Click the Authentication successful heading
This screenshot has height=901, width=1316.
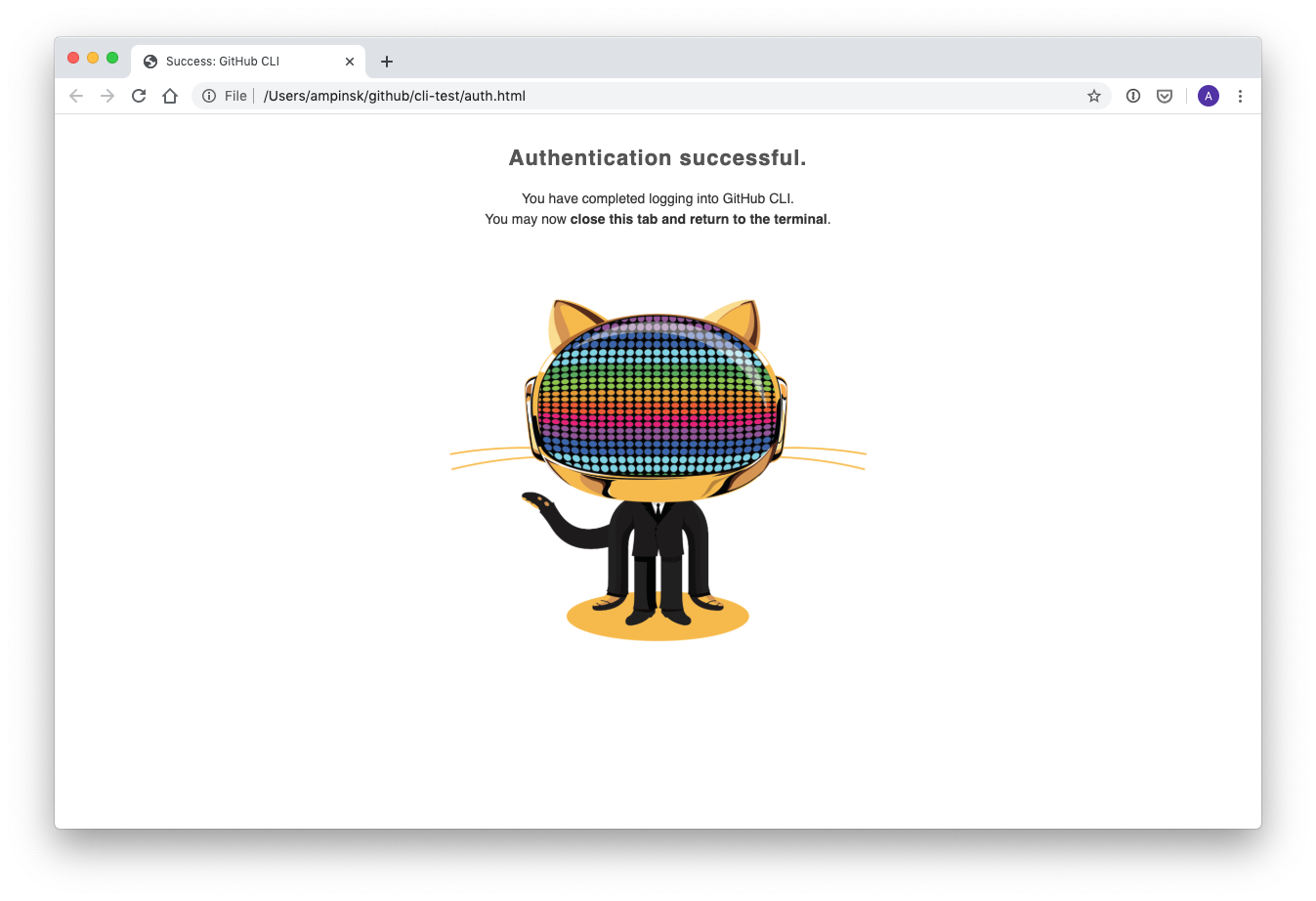(658, 157)
